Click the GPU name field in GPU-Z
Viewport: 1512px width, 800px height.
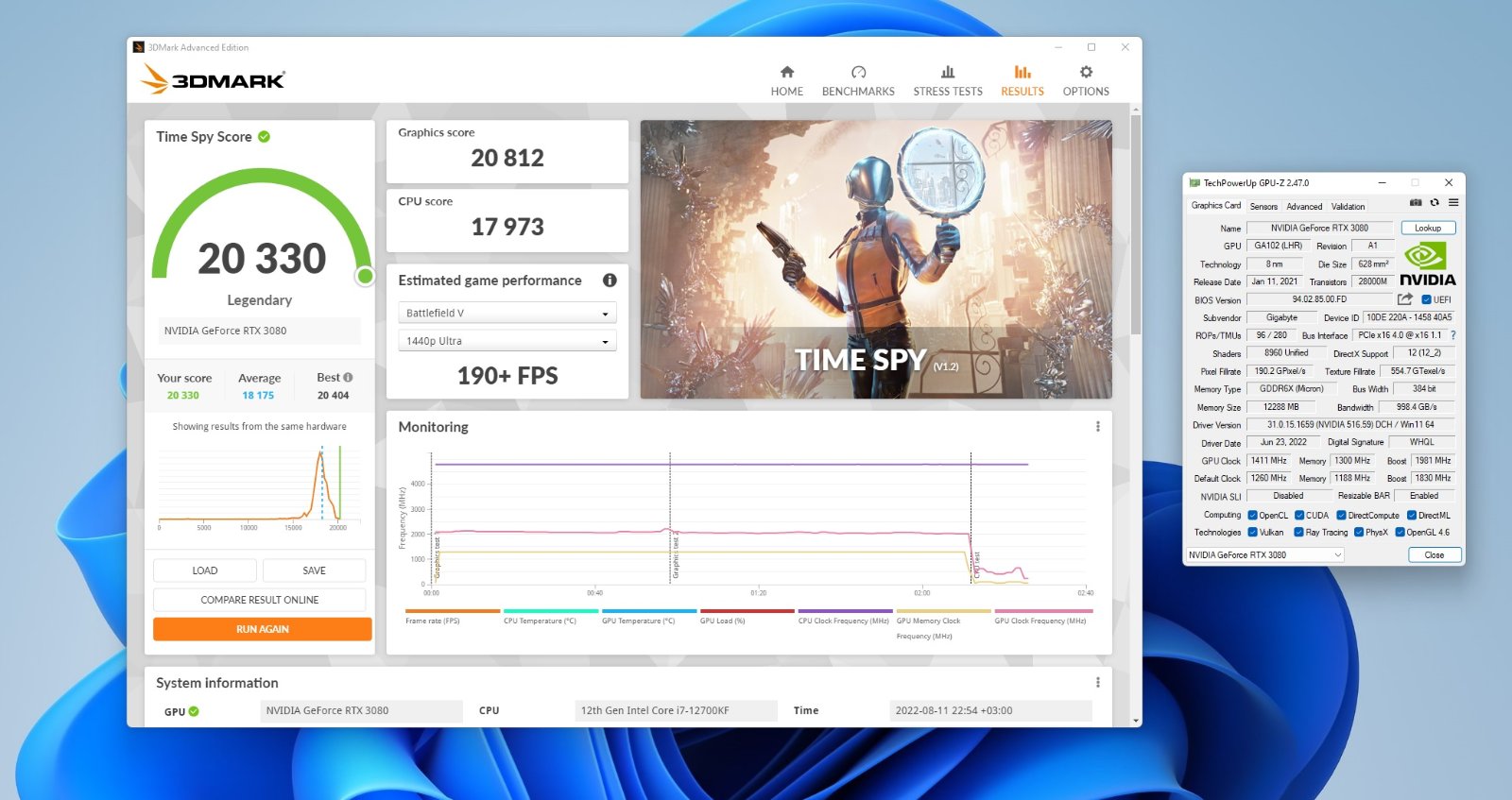(1319, 228)
